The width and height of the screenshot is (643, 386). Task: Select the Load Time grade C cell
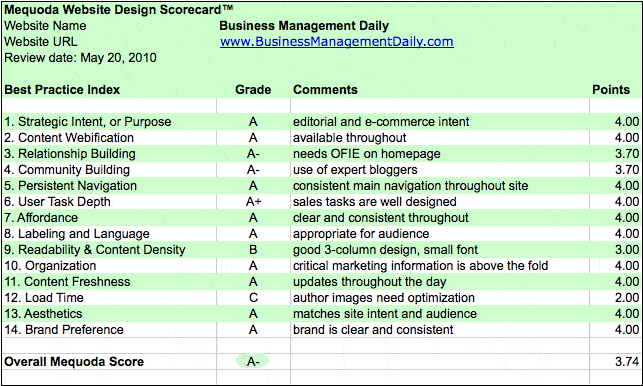tap(253, 298)
